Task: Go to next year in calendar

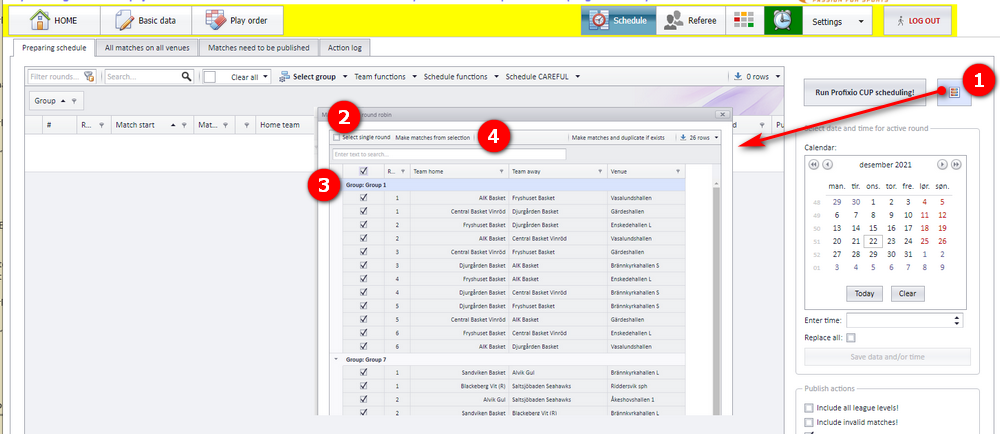Action: (x=956, y=164)
